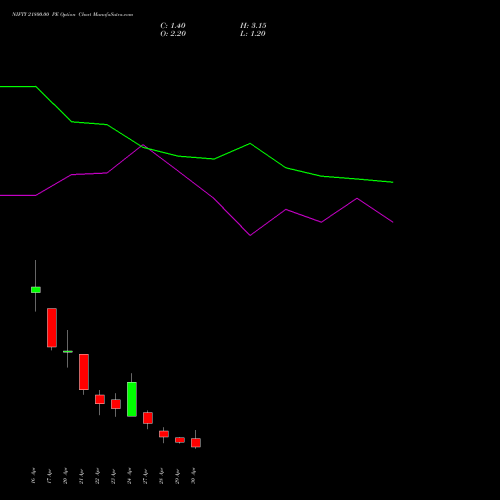Click the green candle for 16 Apr
Image resolution: width=500 pixels, height=500 pixels.
36,290
